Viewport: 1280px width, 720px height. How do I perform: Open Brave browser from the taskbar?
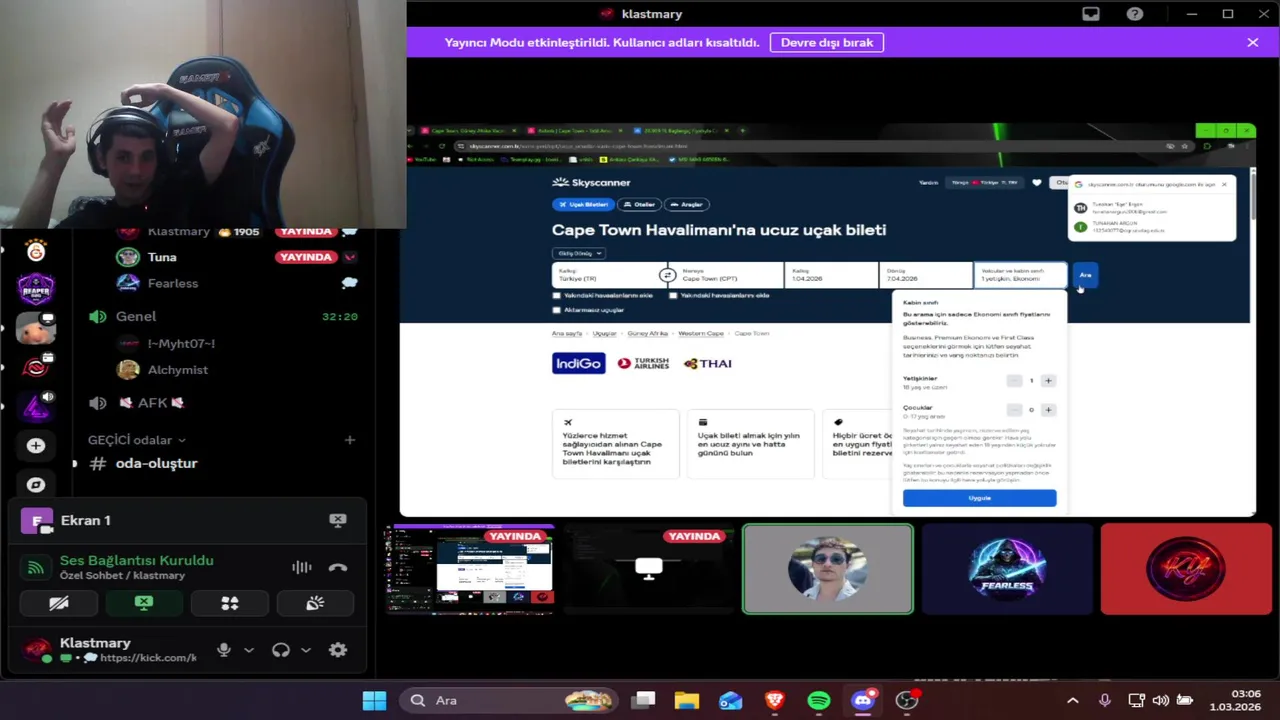[x=775, y=700]
